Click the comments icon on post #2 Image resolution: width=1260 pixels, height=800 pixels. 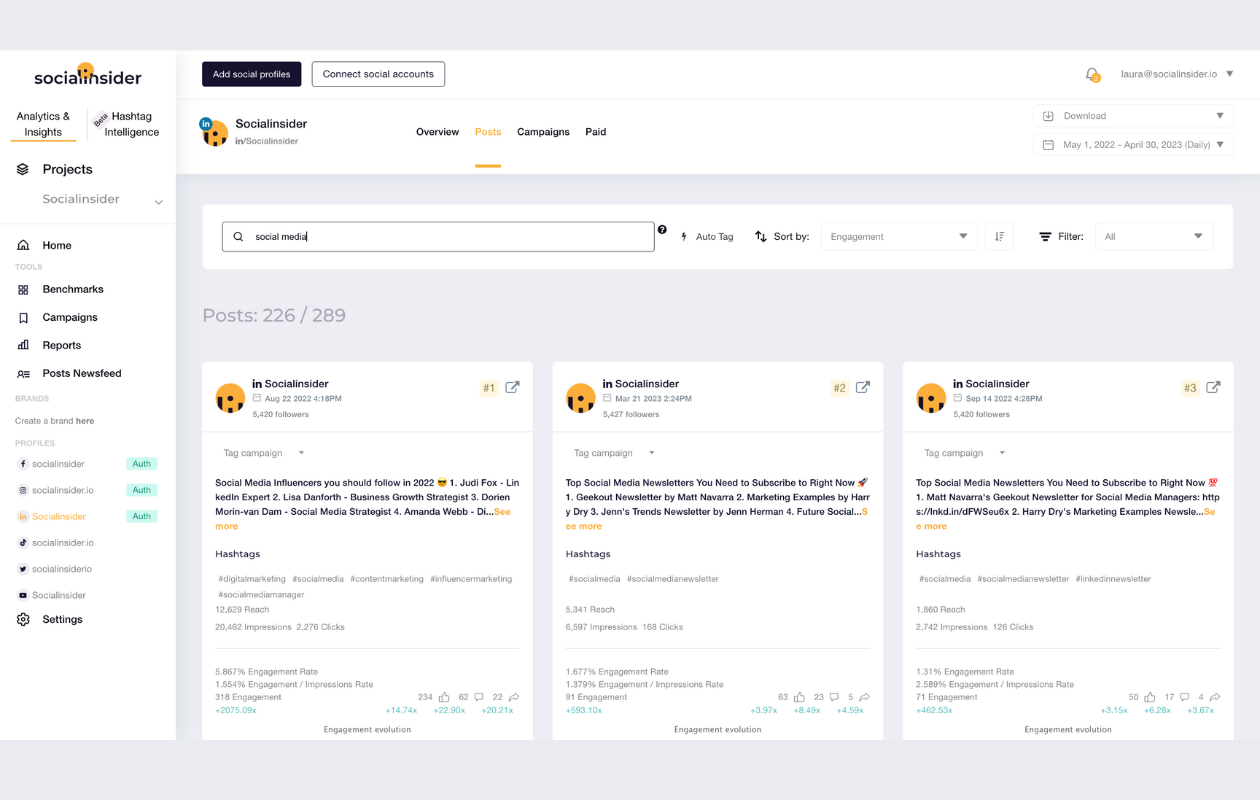tap(834, 697)
